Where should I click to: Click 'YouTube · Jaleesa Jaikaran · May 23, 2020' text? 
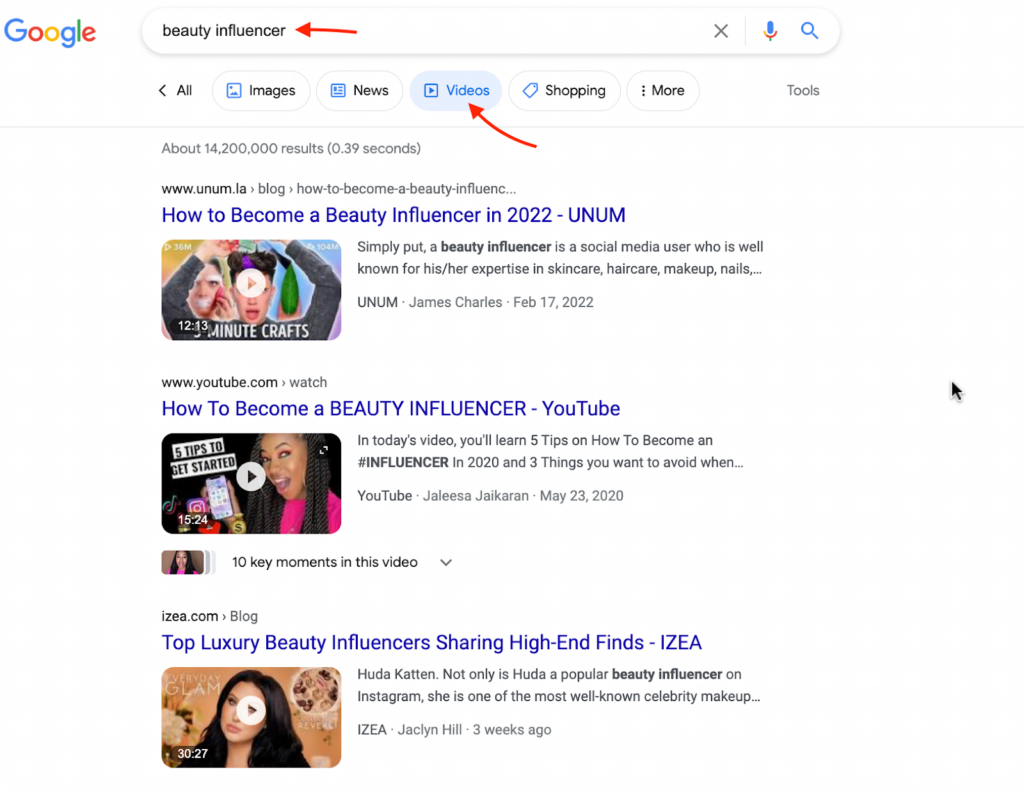(490, 496)
